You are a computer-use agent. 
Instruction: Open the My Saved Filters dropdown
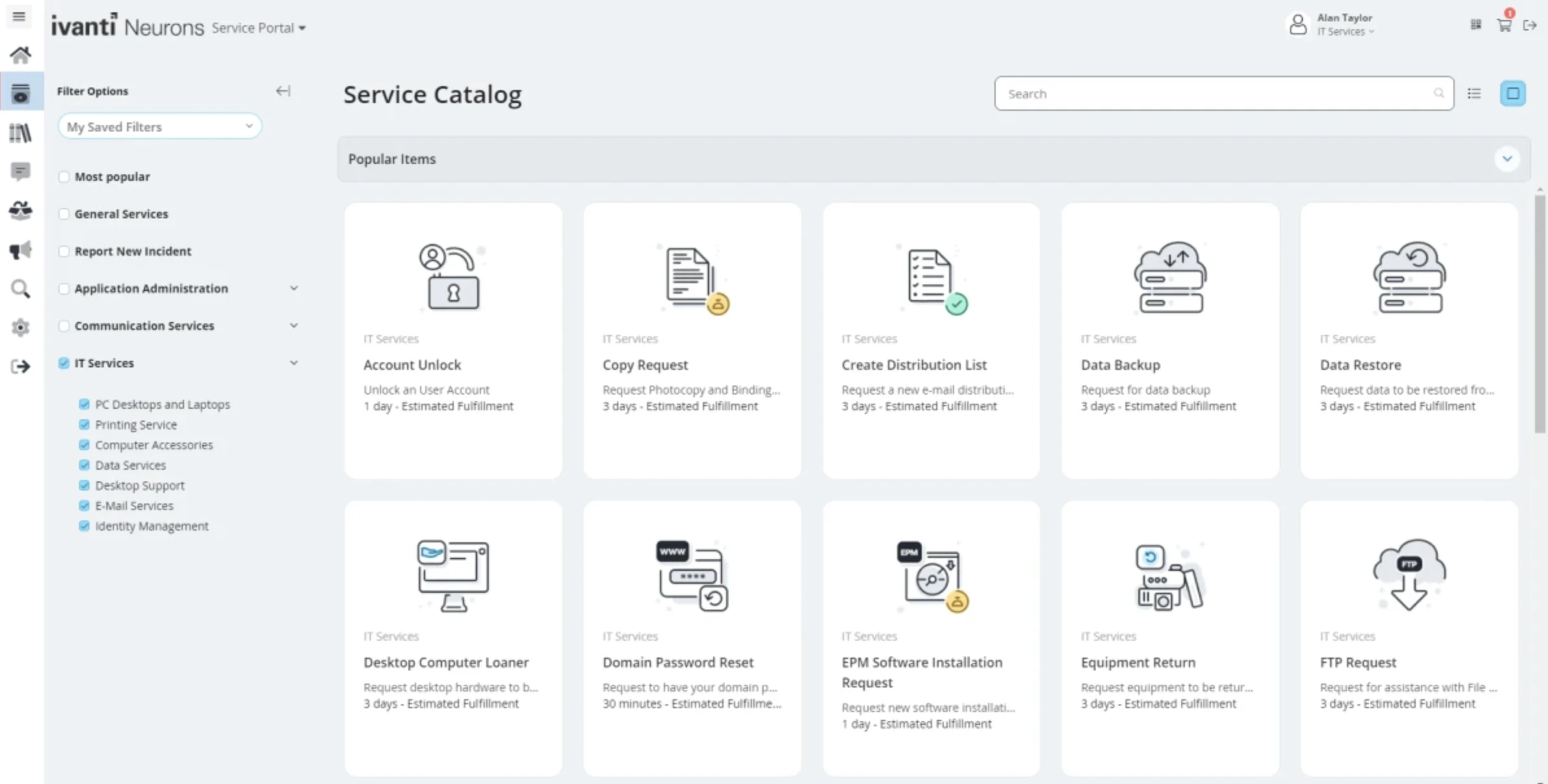[159, 126]
